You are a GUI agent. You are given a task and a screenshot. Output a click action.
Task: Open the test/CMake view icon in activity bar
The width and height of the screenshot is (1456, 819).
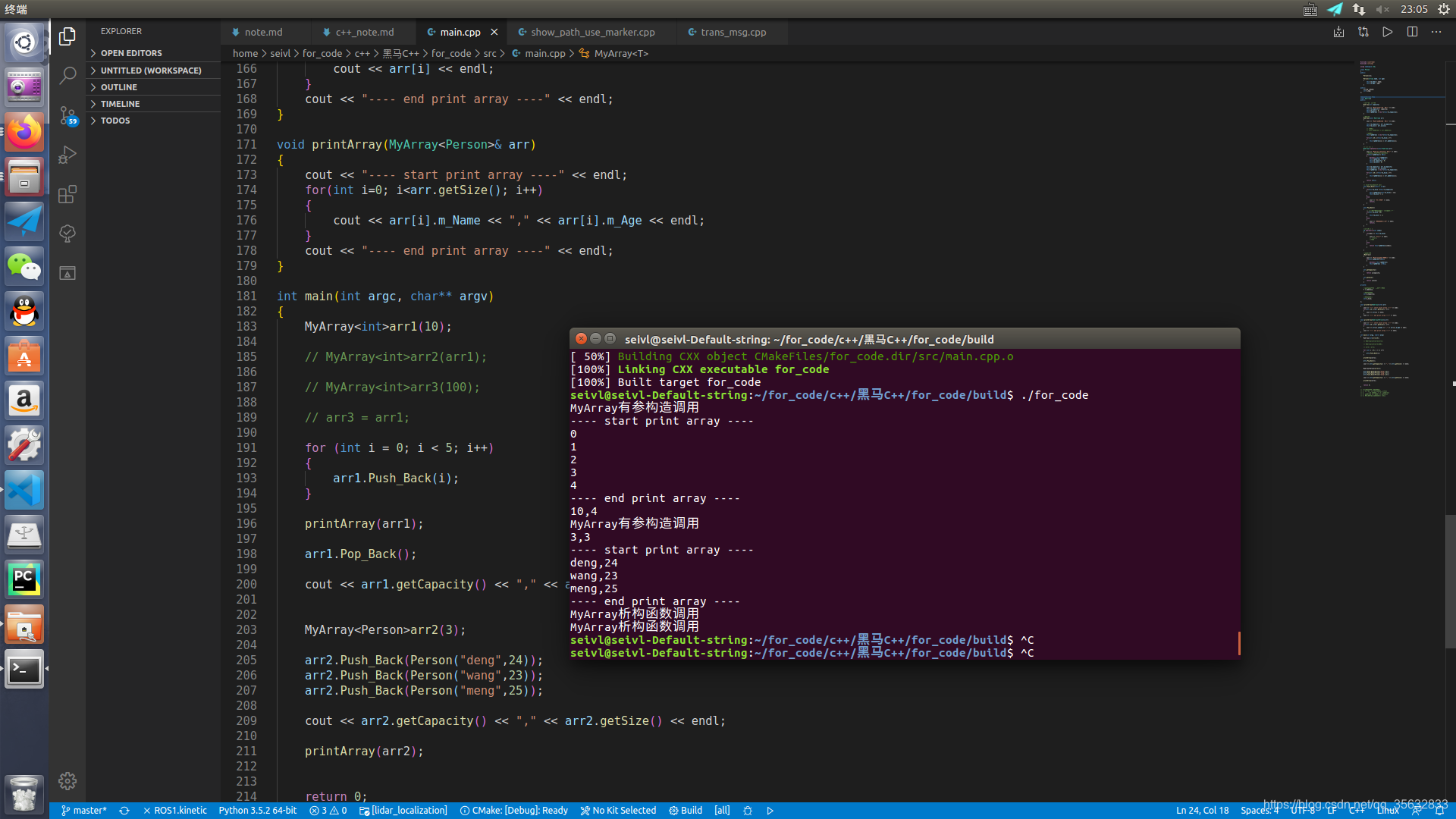click(x=67, y=234)
